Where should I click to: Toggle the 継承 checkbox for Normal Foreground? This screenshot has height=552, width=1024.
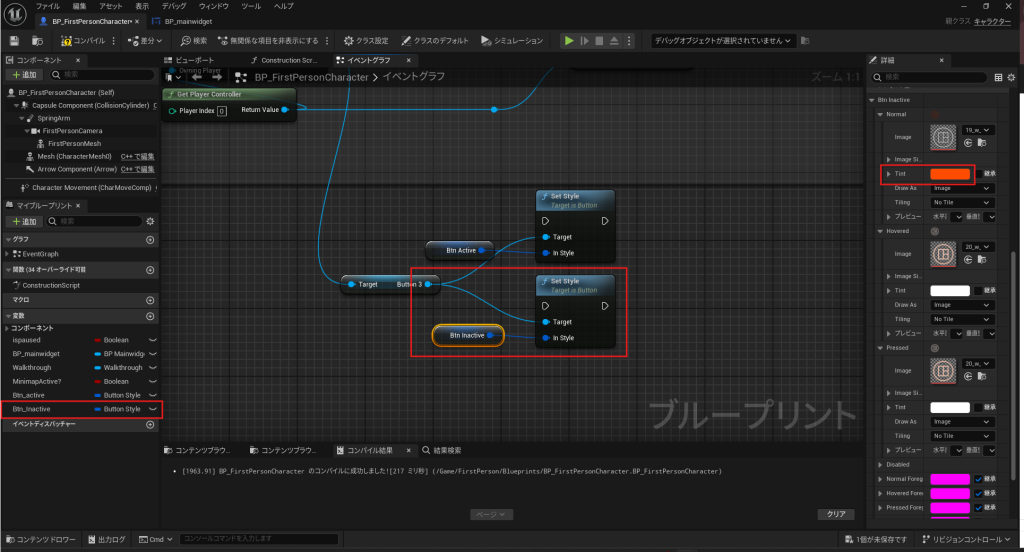point(979,479)
